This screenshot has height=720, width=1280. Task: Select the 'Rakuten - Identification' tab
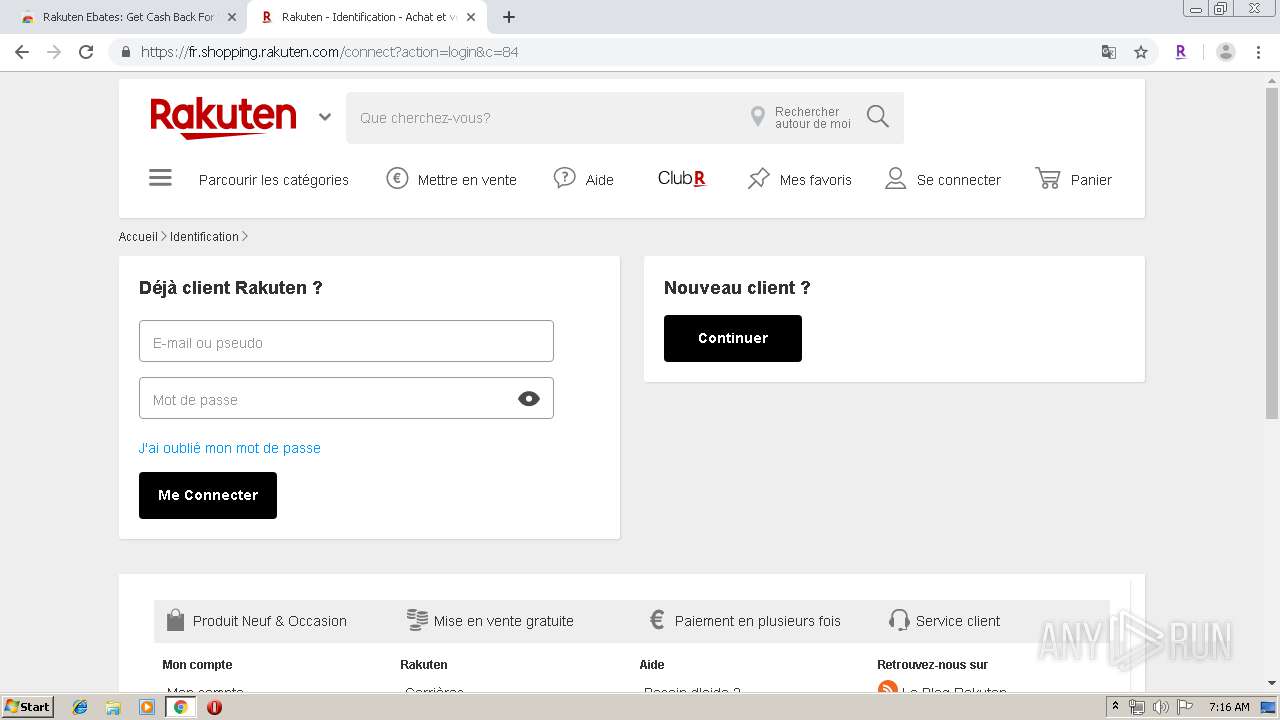(x=365, y=17)
